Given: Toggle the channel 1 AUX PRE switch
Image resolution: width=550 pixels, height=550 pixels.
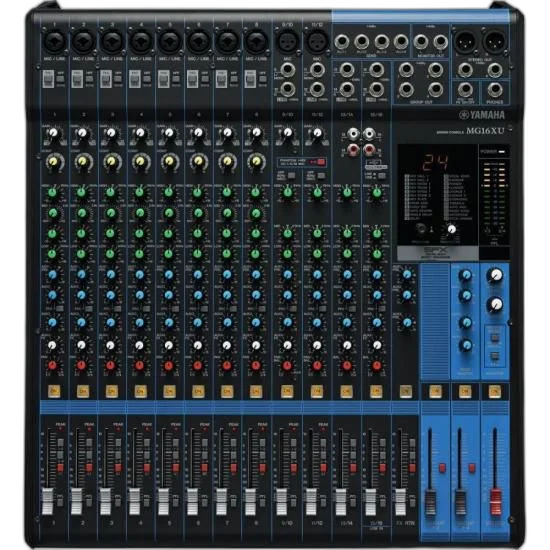Looking at the screenshot, I should pyautogui.click(x=60, y=309).
